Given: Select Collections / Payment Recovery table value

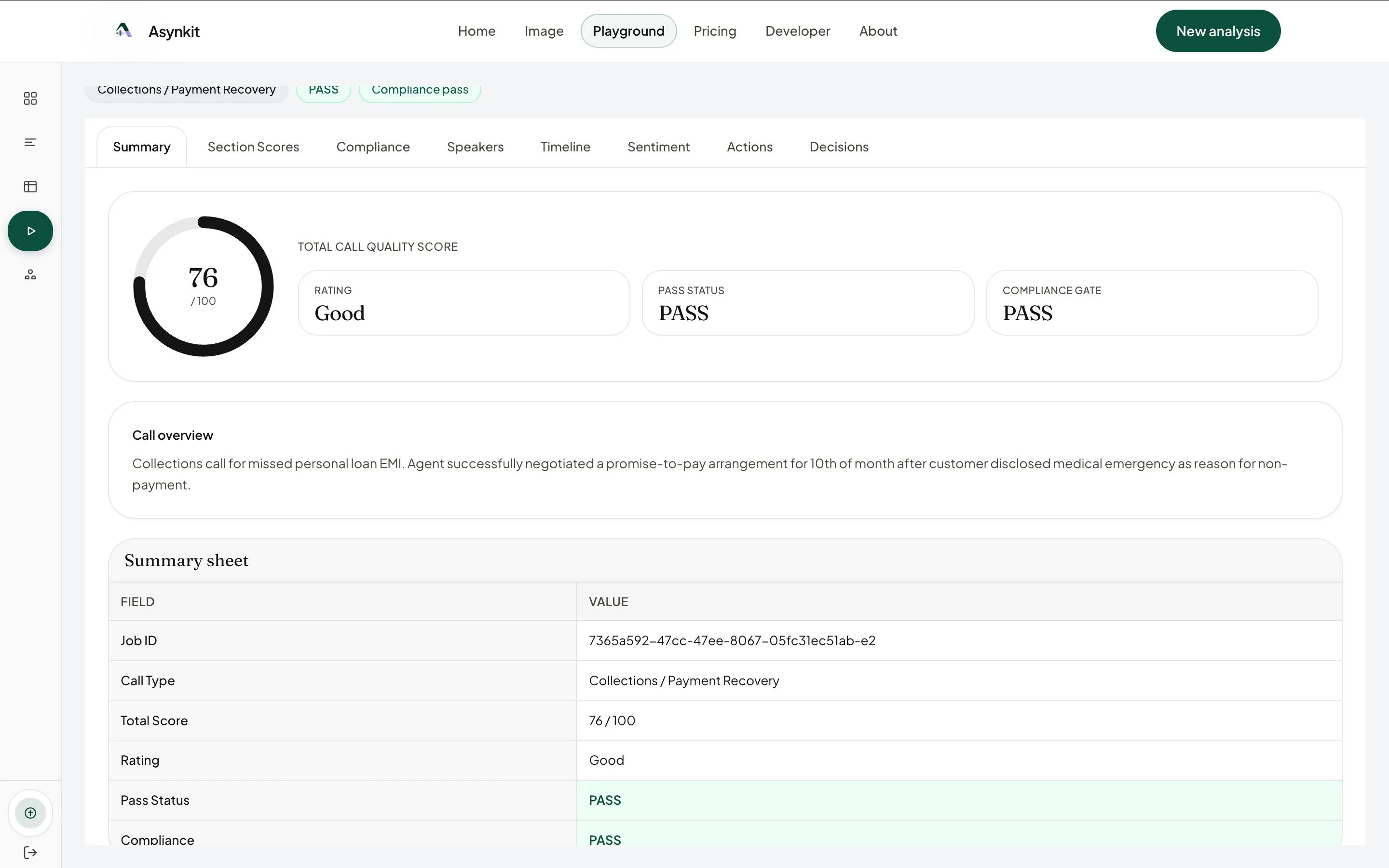Looking at the screenshot, I should click(x=683, y=681).
